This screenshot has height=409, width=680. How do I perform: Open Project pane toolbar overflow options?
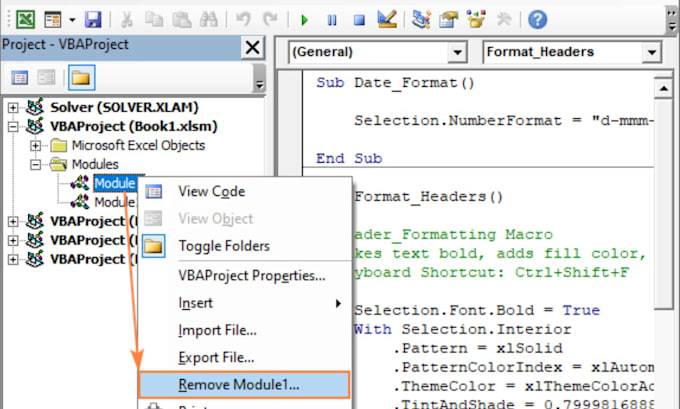pyautogui.click(x=259, y=79)
